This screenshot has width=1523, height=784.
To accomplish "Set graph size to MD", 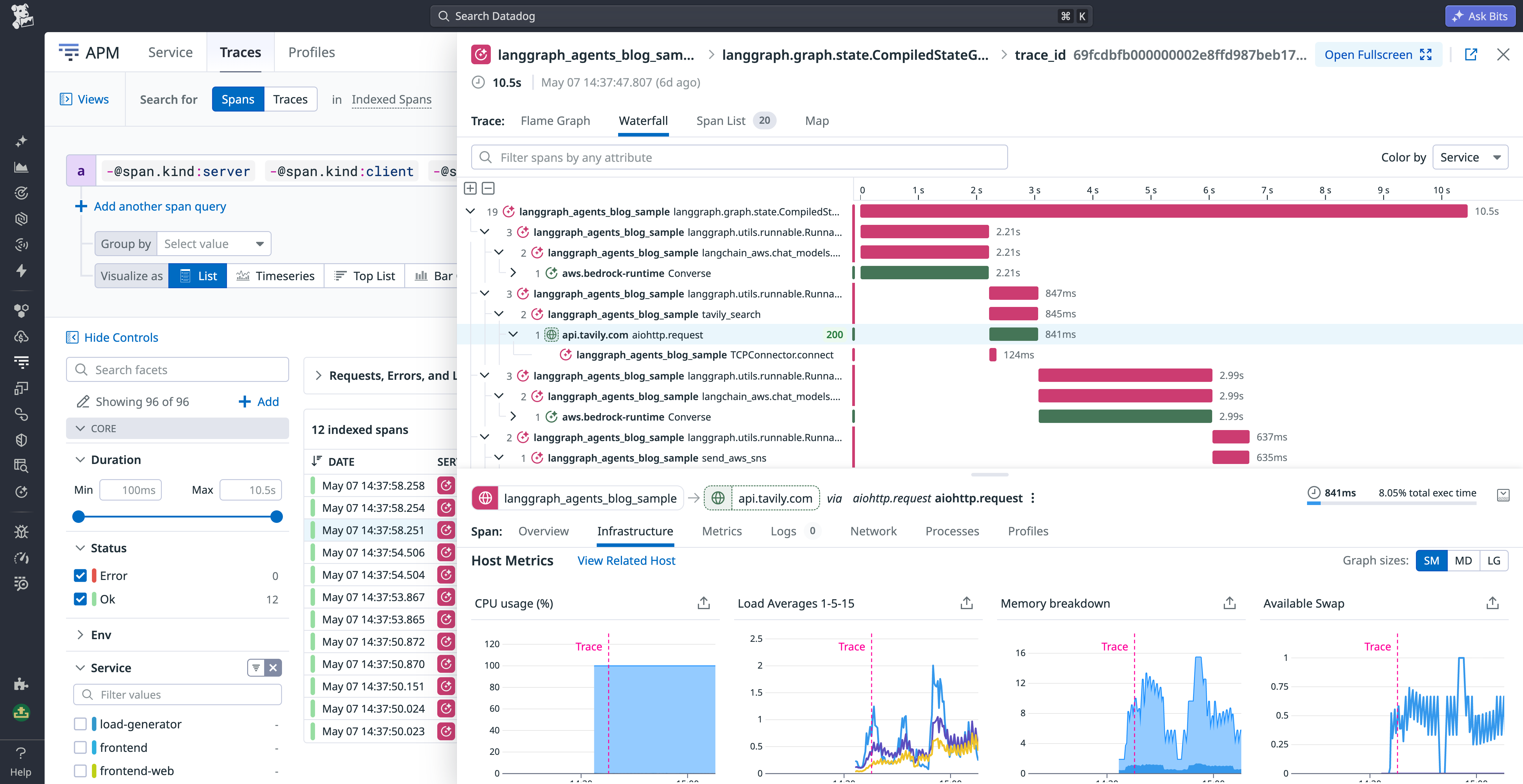I will point(1463,561).
